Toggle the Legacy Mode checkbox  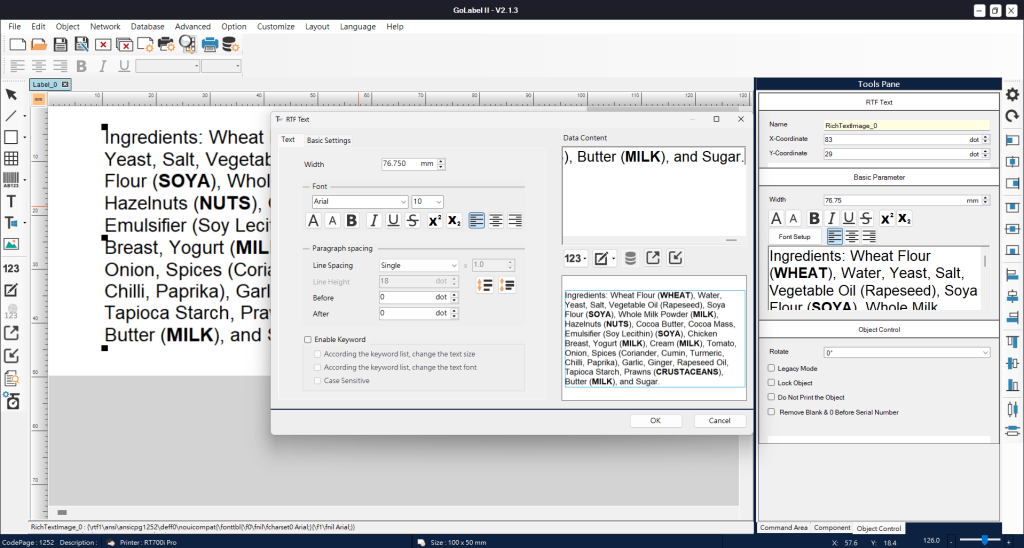click(770, 368)
